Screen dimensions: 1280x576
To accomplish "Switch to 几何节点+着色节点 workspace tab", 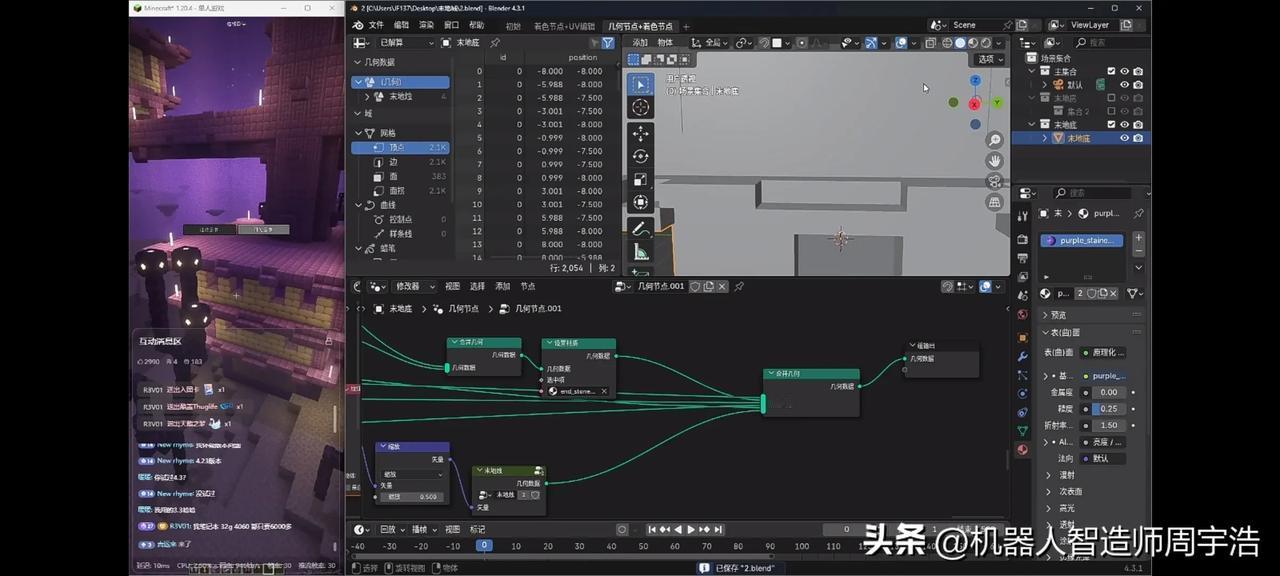I will click(x=641, y=26).
